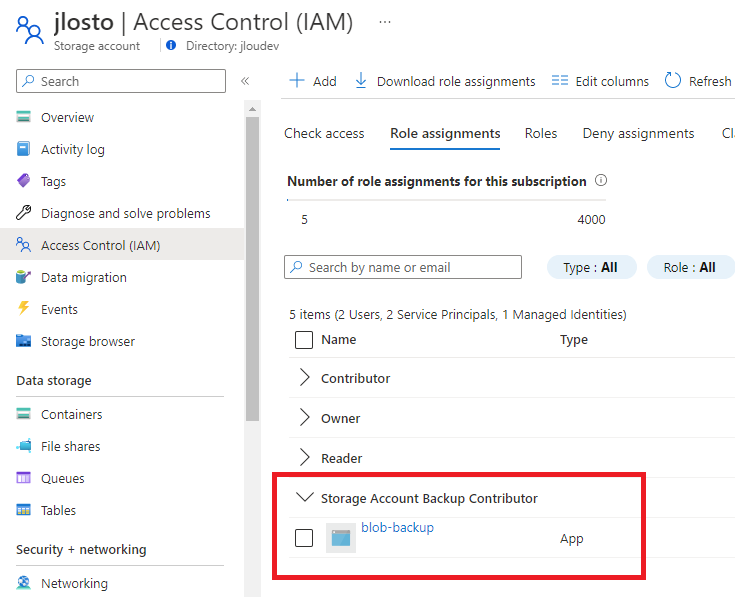Click the Refresh circular arrow icon
The height and width of the screenshot is (597, 735).
673,81
